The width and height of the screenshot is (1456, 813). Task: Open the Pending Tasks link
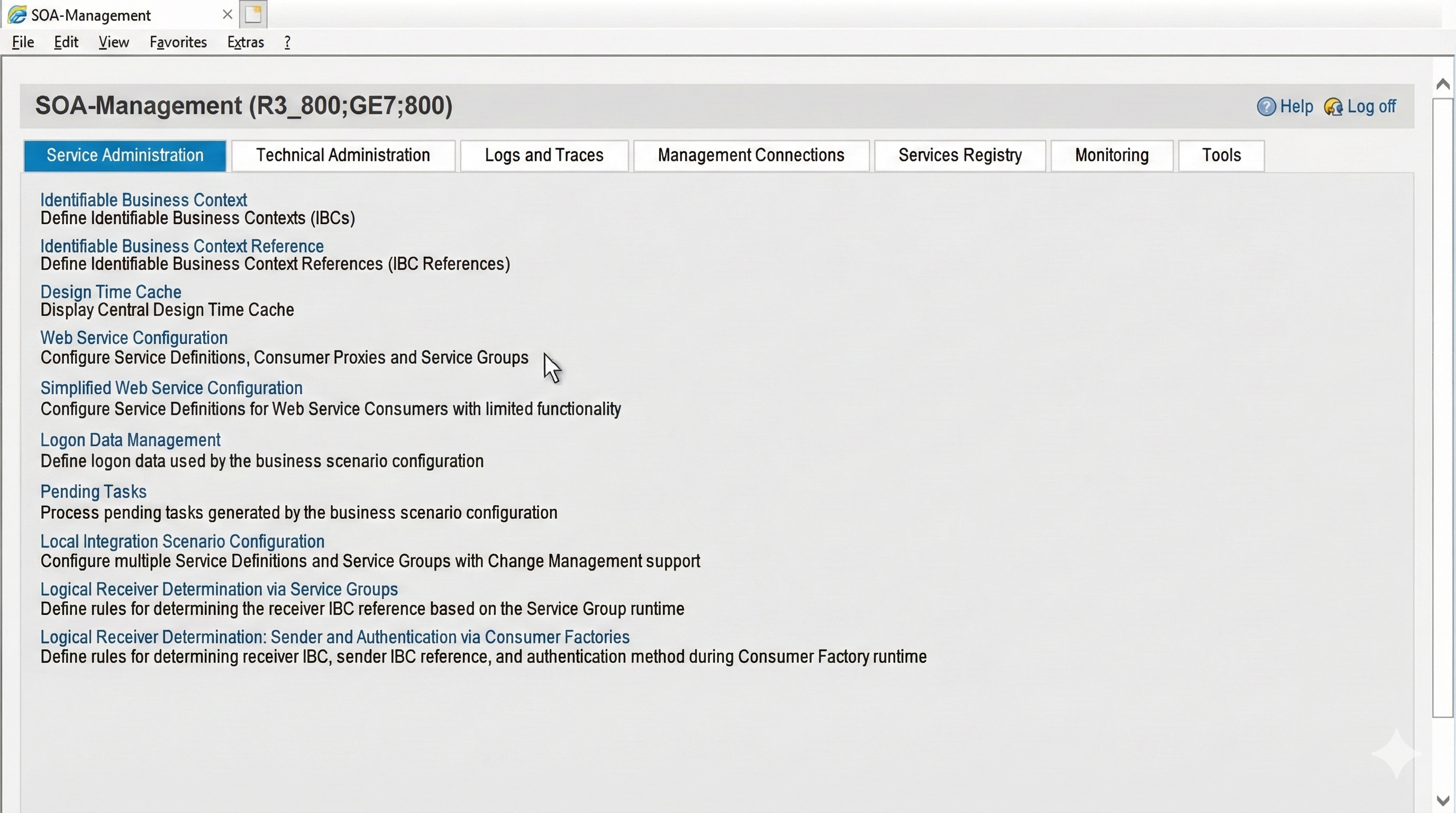[x=93, y=491]
